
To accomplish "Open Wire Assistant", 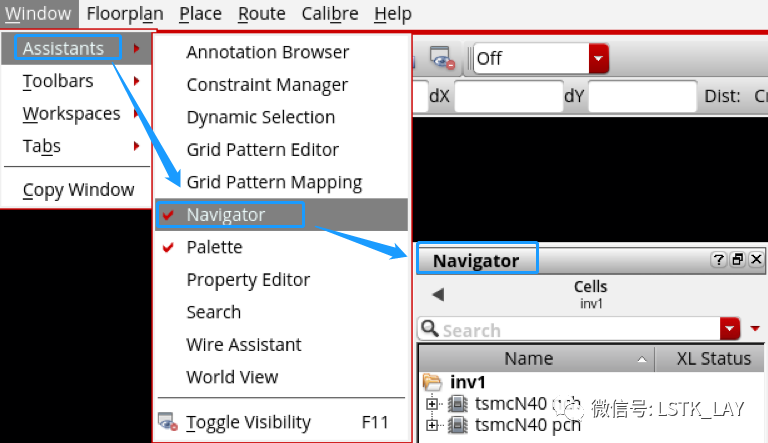I will 282,345.
